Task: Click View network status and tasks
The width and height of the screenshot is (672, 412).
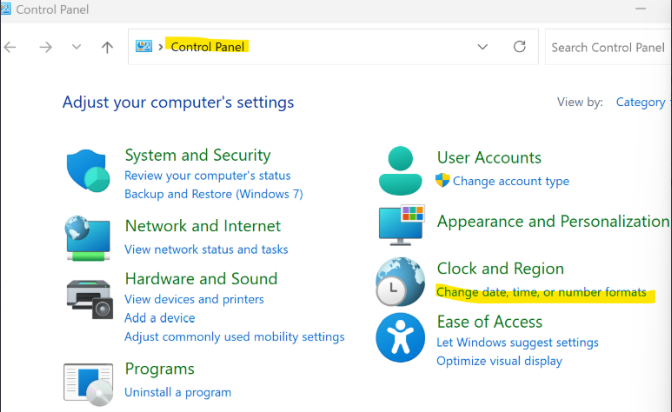Action: 206,249
